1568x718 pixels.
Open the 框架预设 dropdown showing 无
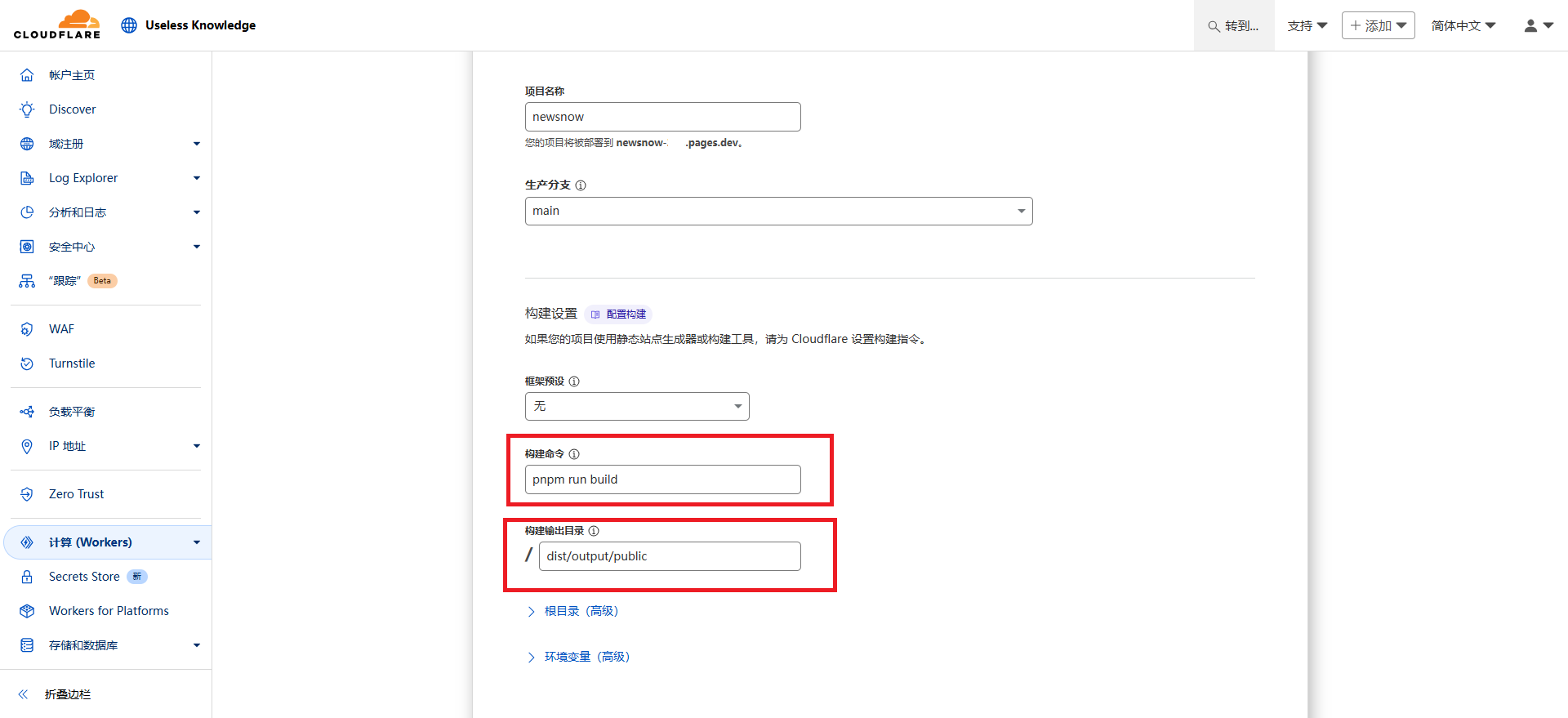(636, 406)
